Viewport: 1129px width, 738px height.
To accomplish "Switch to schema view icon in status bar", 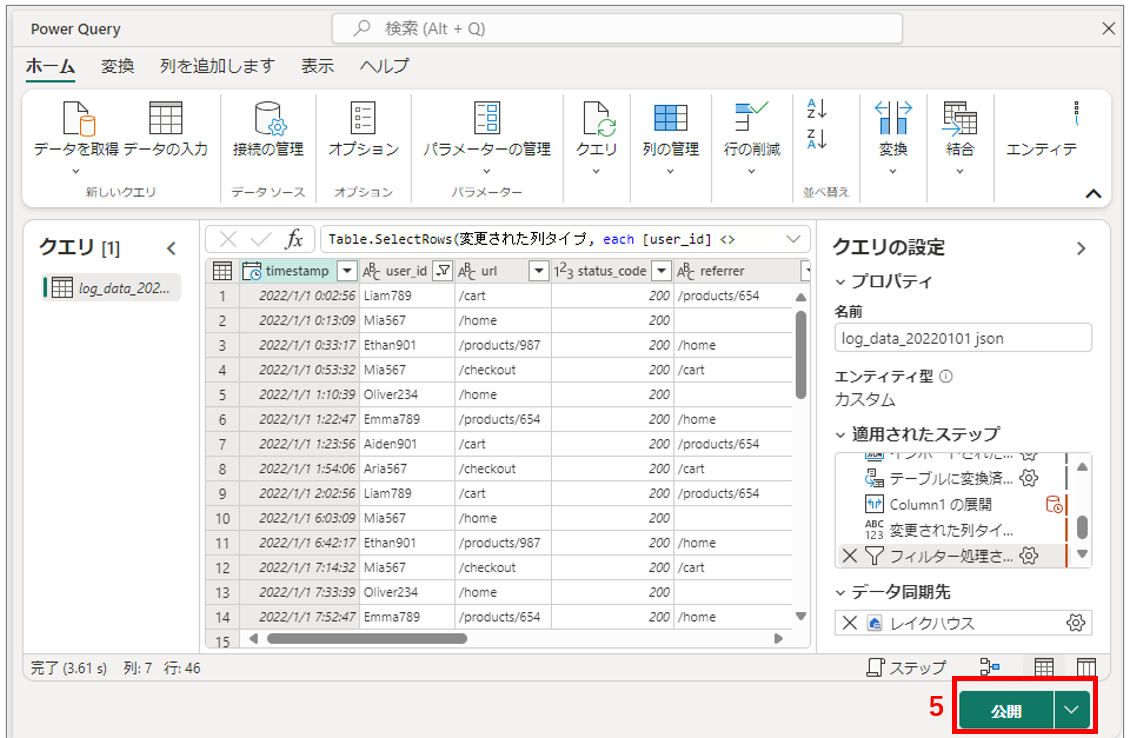I will click(1086, 667).
